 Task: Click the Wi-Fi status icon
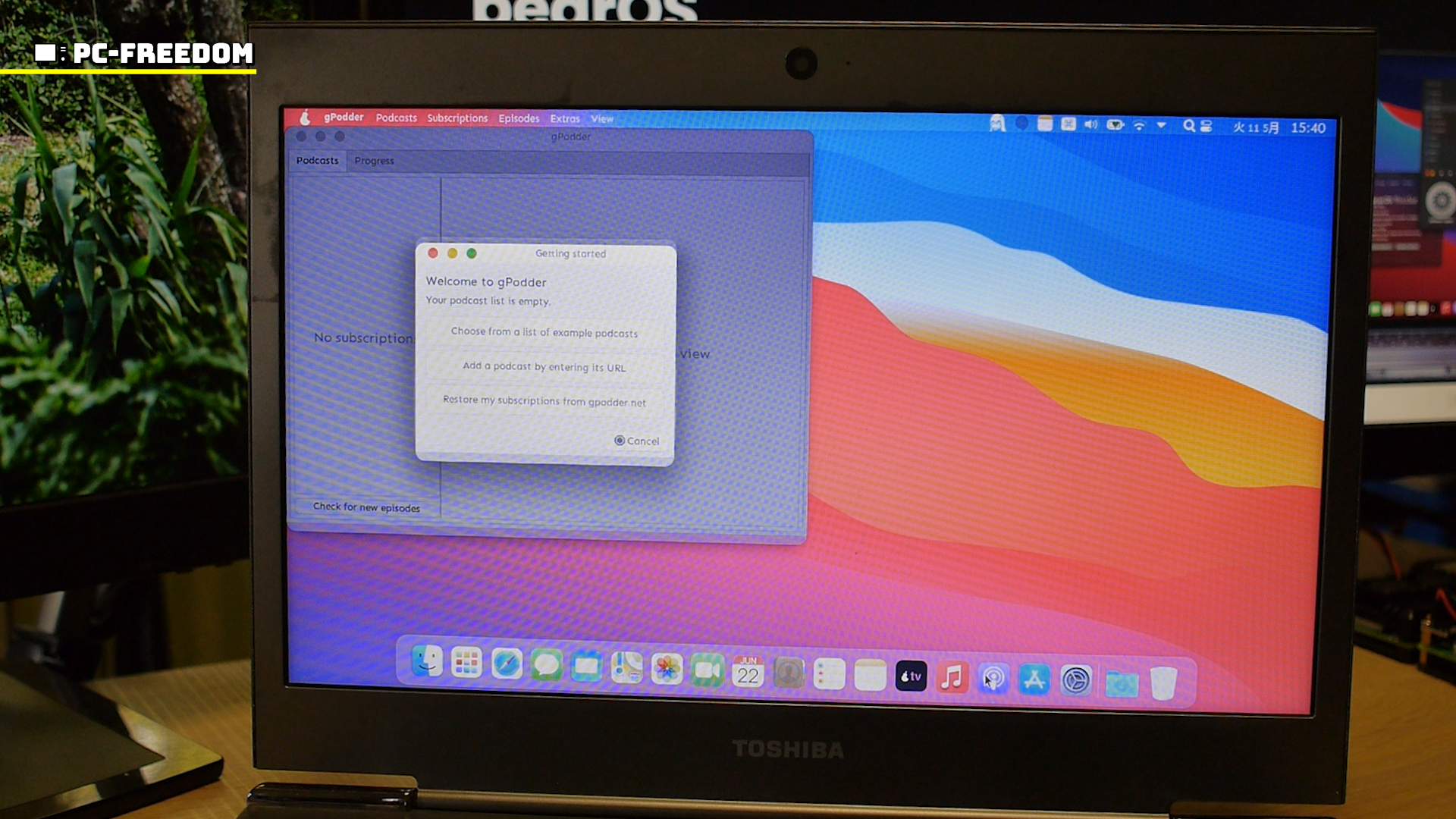[x=1139, y=125]
